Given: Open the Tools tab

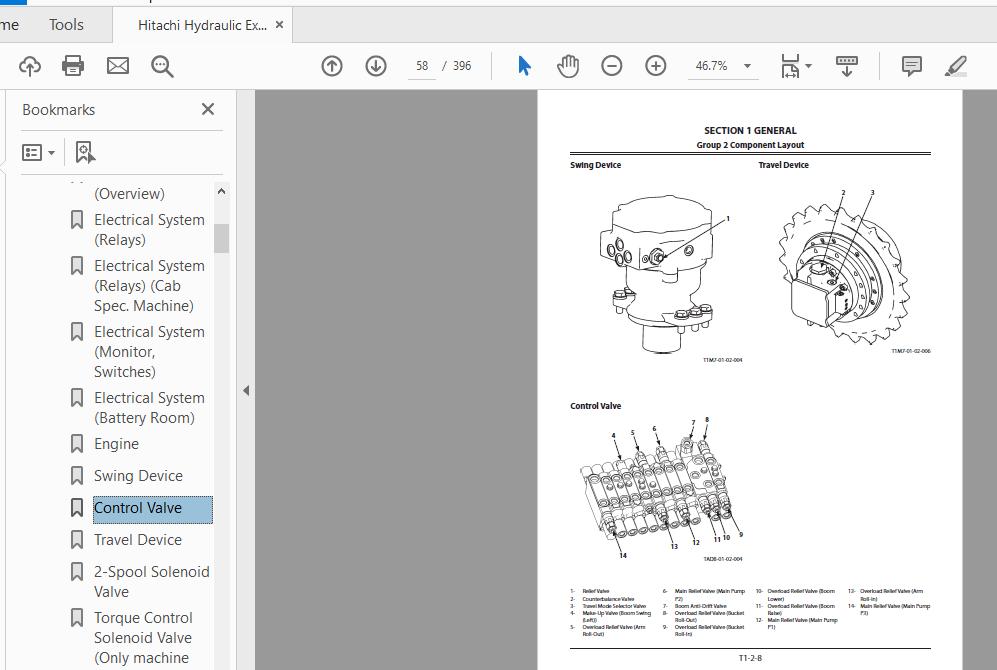Looking at the screenshot, I should point(67,25).
